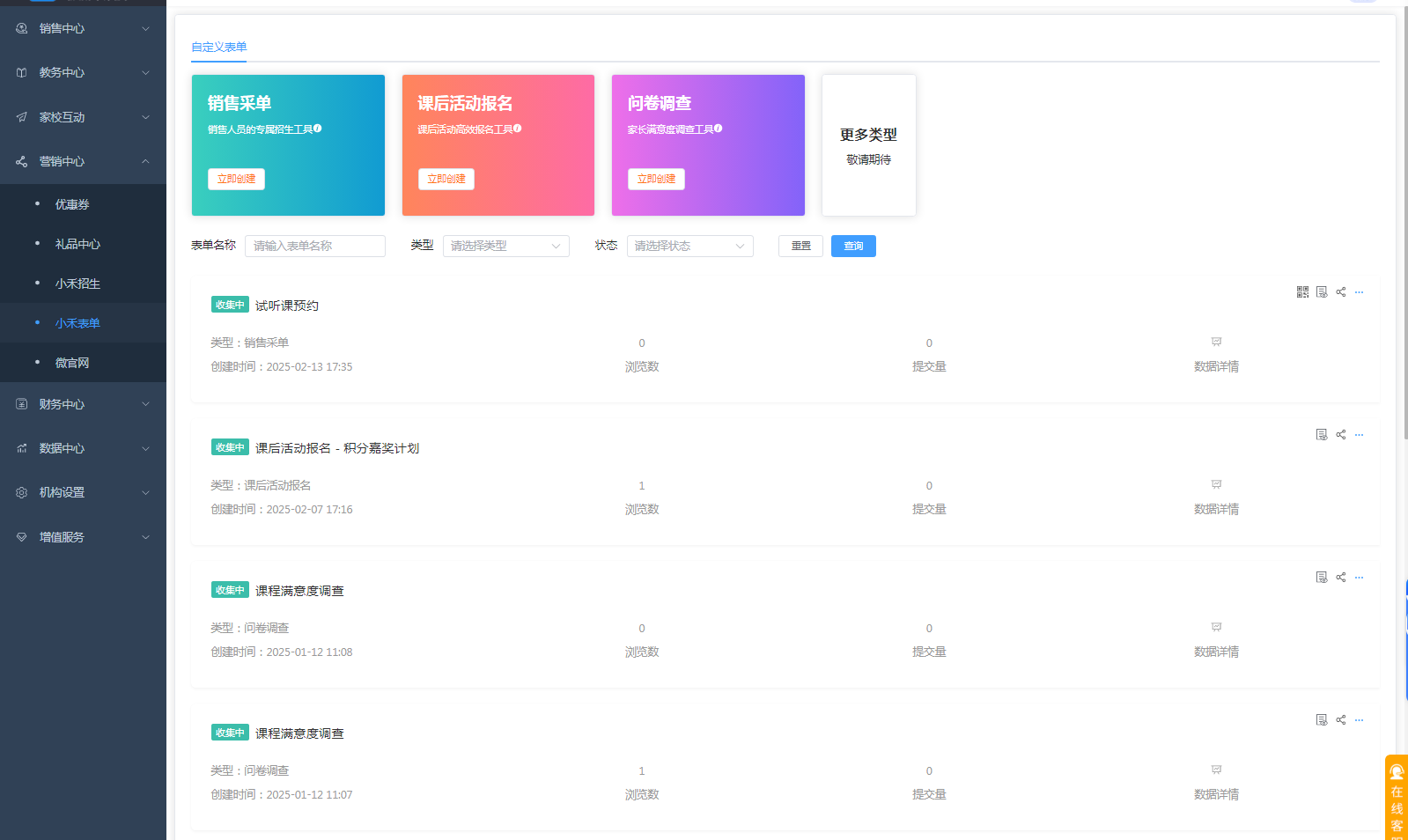The image size is (1408, 840).
Task: Click title 课后活动报名 - 积分嘉奖计划
Action: click(337, 448)
